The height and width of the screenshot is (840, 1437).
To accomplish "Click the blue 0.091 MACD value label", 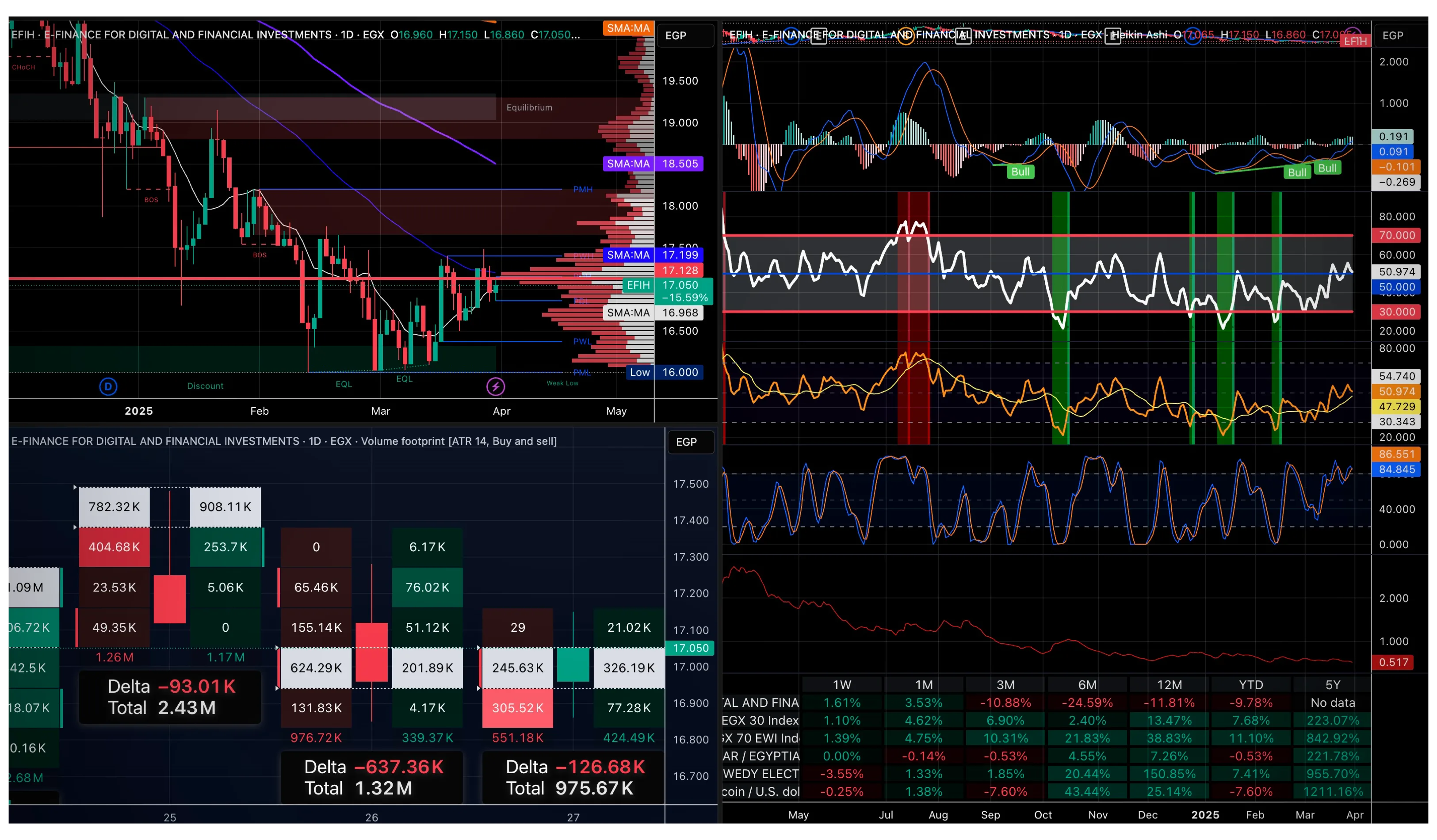I will [1393, 152].
